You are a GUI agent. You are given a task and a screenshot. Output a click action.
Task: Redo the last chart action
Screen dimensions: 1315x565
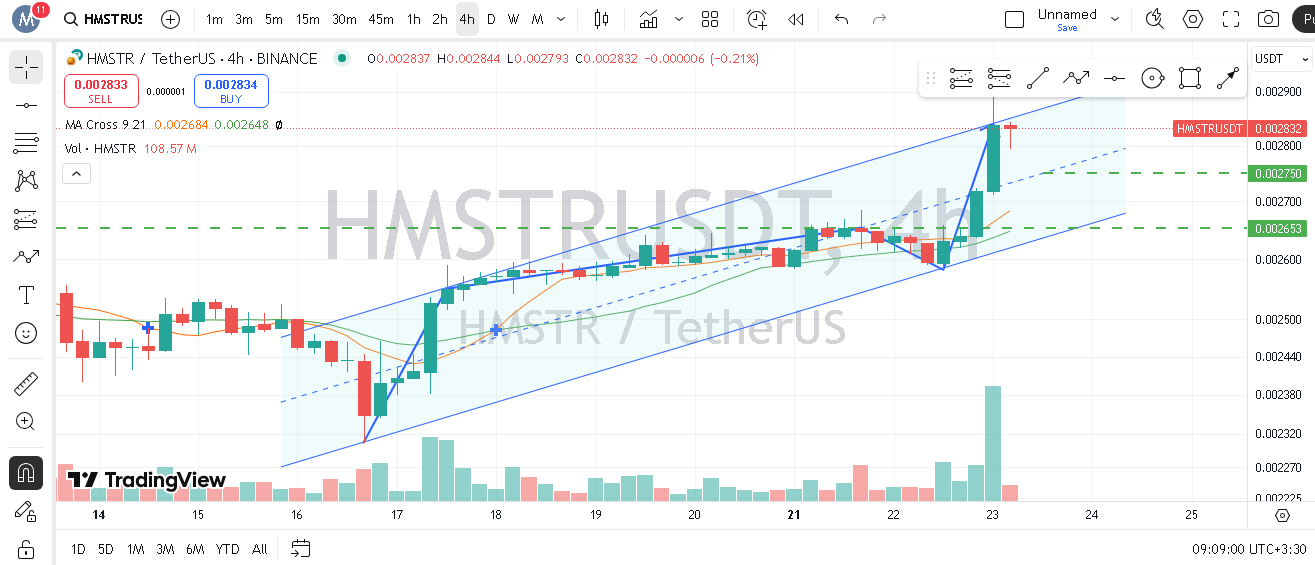click(879, 19)
